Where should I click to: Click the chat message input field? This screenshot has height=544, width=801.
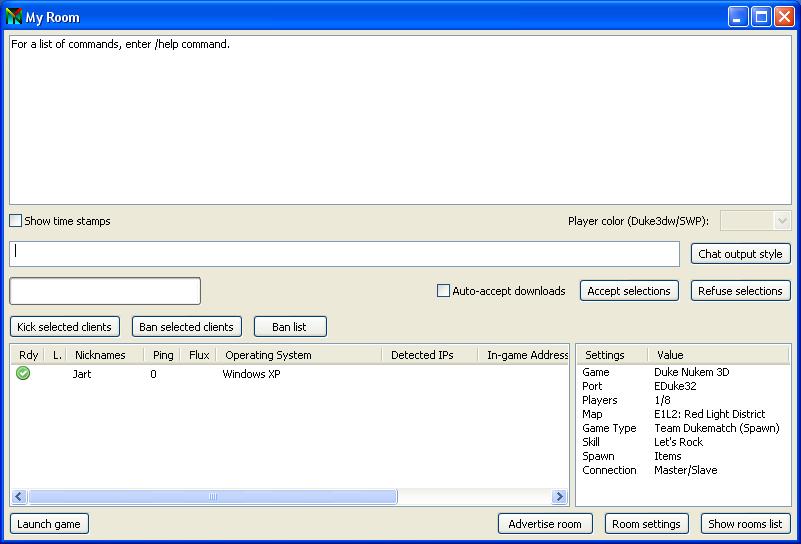(x=344, y=254)
